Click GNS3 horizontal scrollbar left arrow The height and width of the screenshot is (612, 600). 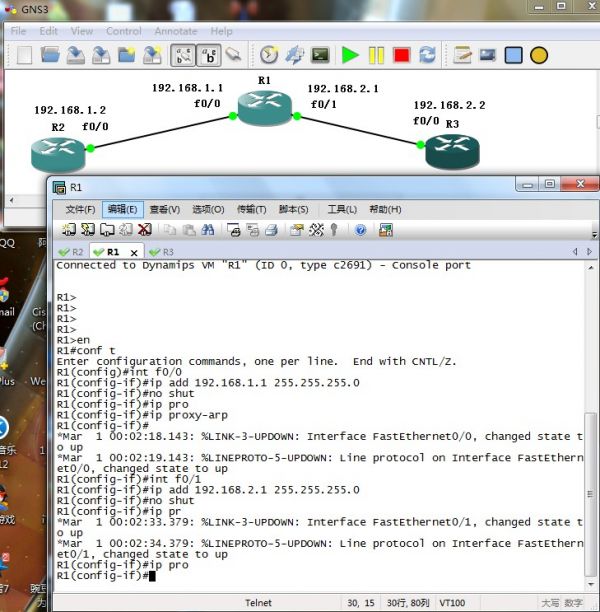pos(12,200)
